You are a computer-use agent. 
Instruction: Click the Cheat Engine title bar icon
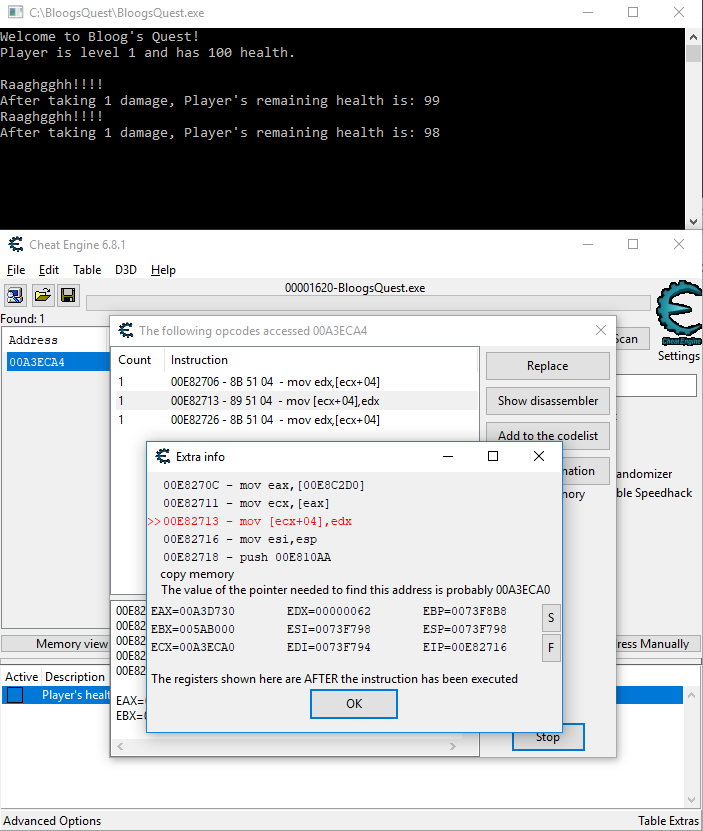coord(15,244)
